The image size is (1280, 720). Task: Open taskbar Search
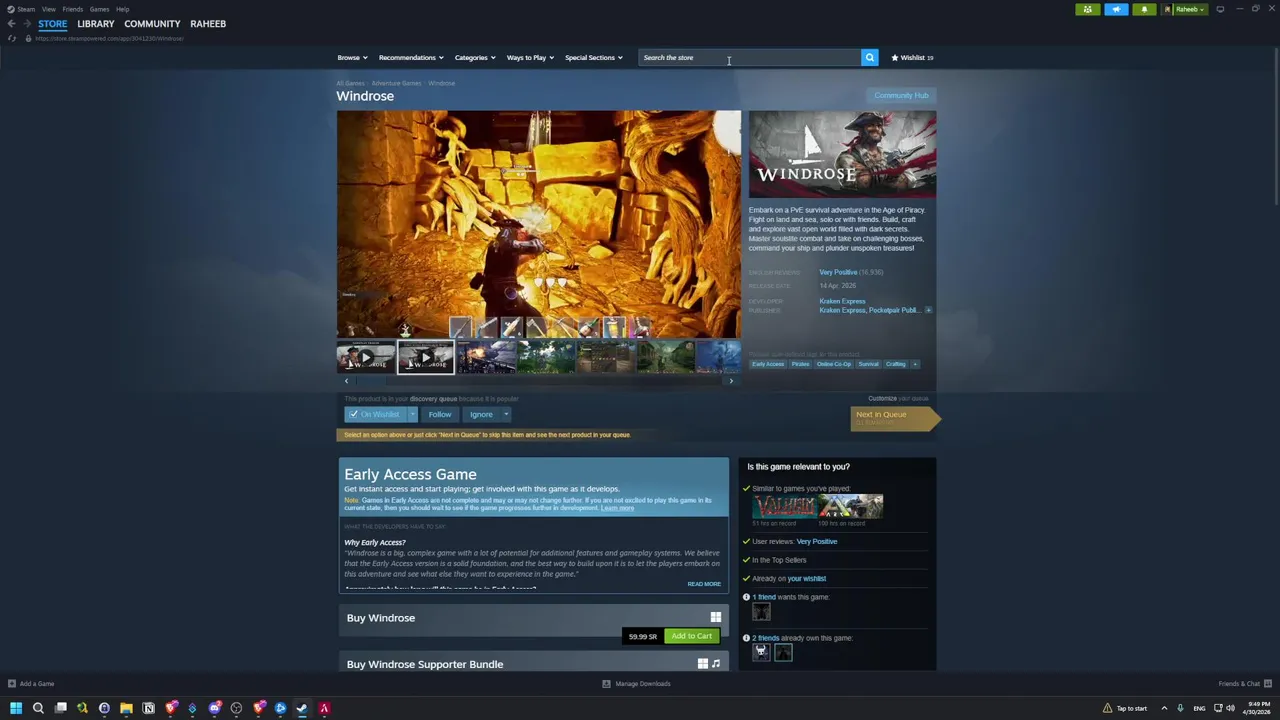38,708
